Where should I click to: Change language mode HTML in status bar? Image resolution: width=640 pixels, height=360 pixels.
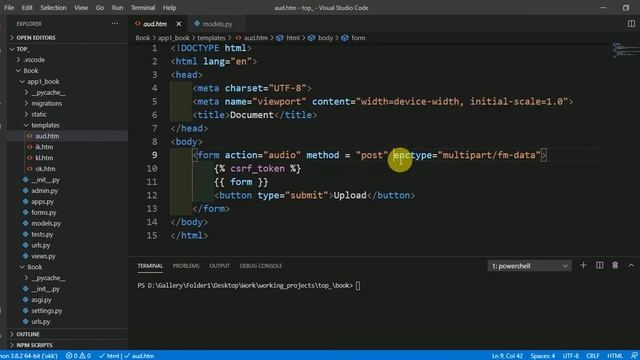(615, 356)
